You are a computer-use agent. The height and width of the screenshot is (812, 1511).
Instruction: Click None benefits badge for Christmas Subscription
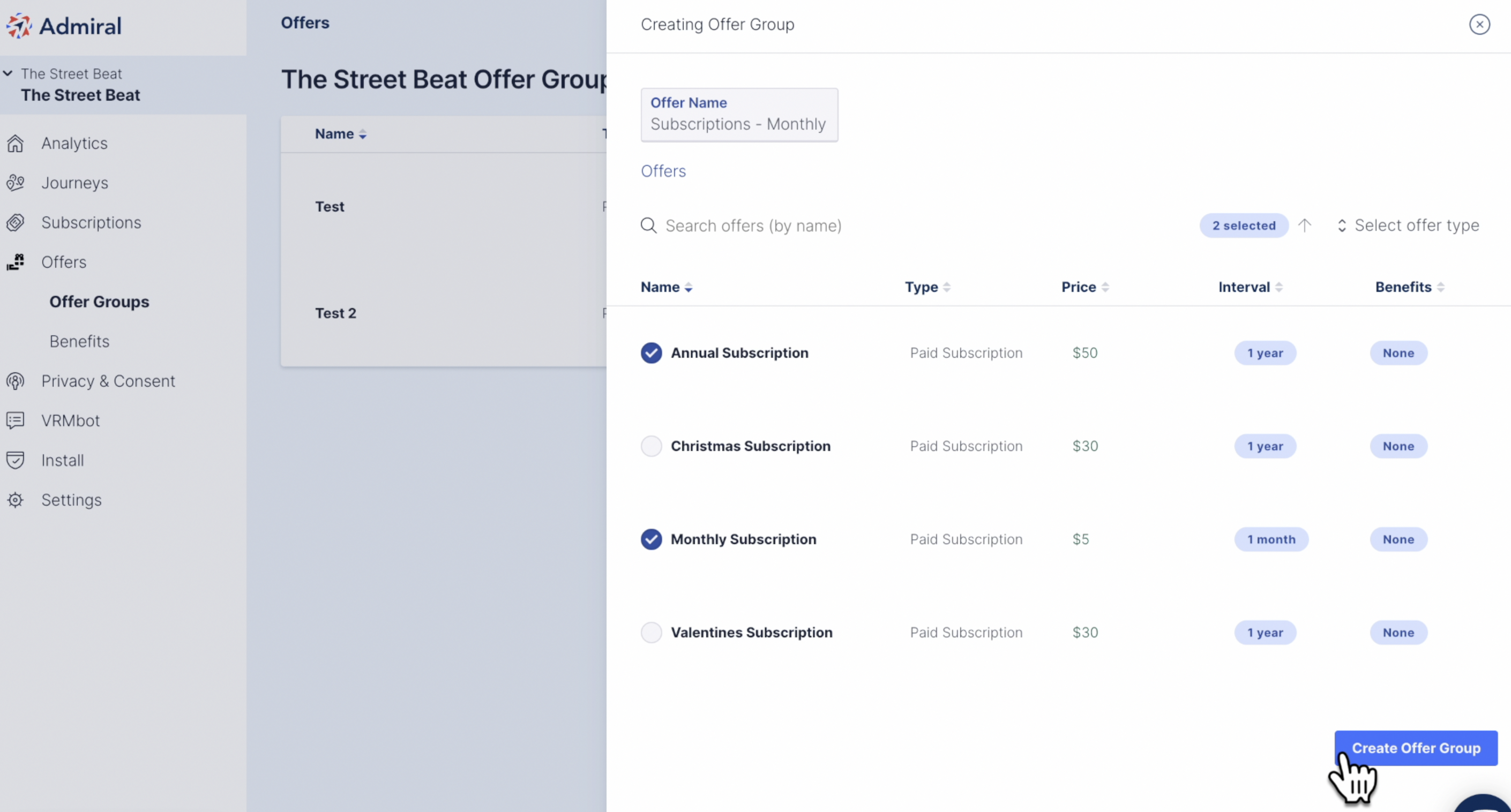pyautogui.click(x=1398, y=446)
